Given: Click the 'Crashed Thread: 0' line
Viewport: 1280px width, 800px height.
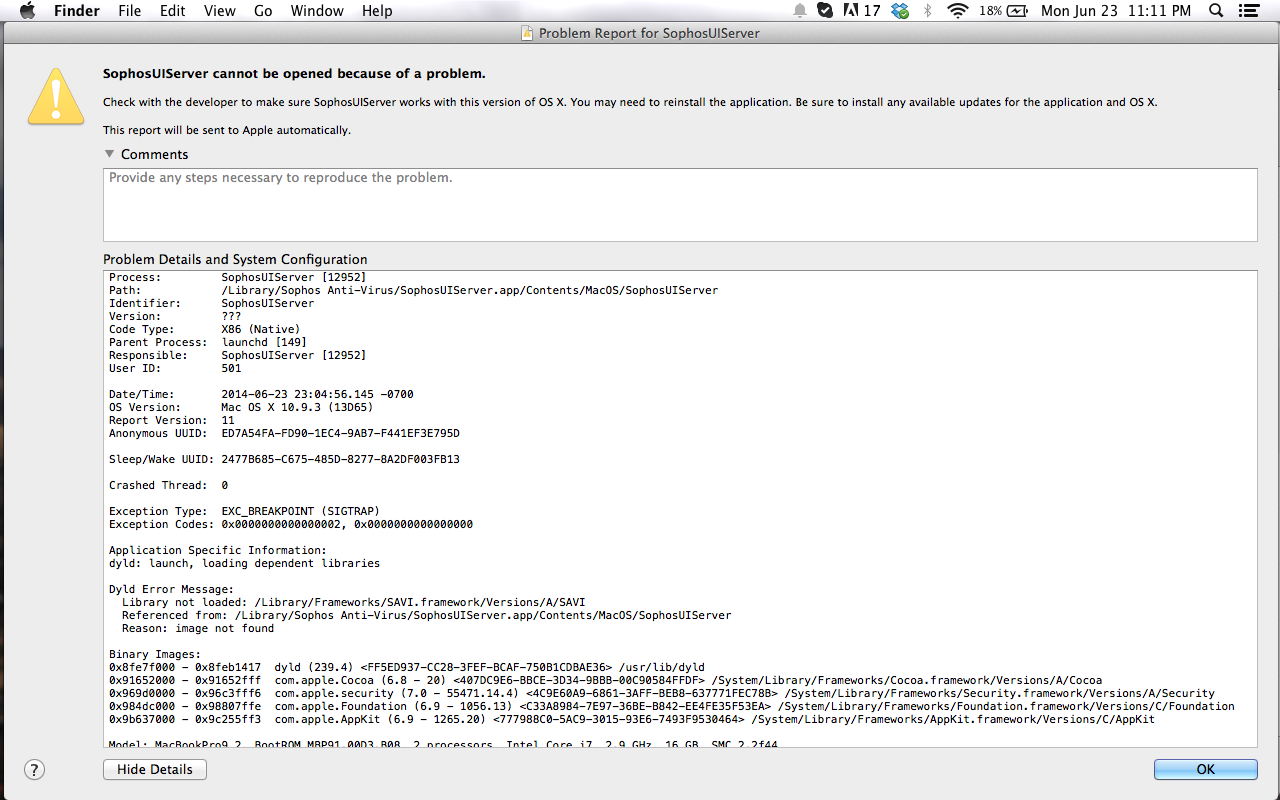Looking at the screenshot, I should pos(168,485).
